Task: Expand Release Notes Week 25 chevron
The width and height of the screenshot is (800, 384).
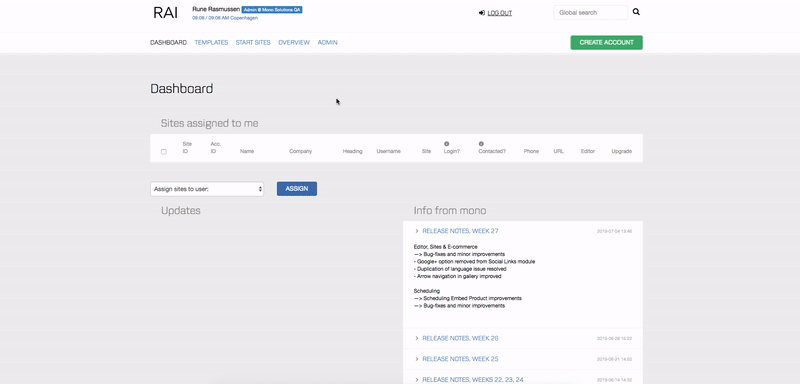Action: tap(417, 359)
